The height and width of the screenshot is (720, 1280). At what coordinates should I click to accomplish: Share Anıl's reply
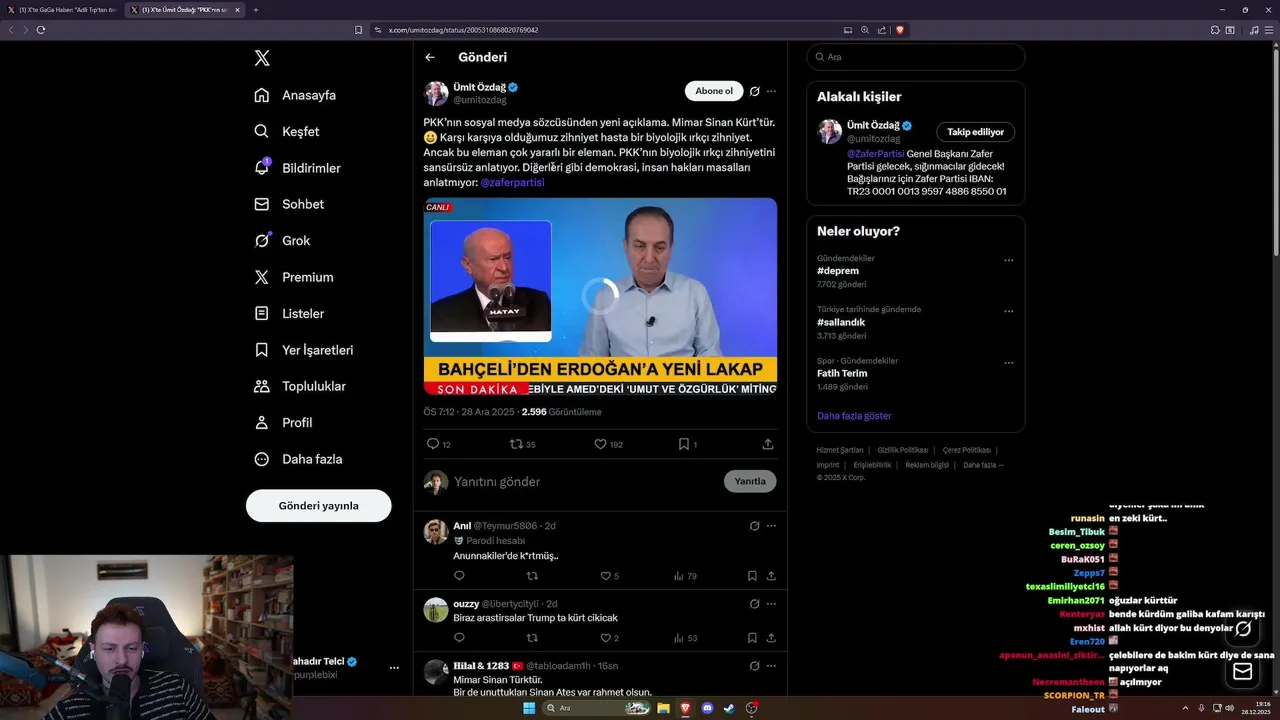(x=771, y=576)
